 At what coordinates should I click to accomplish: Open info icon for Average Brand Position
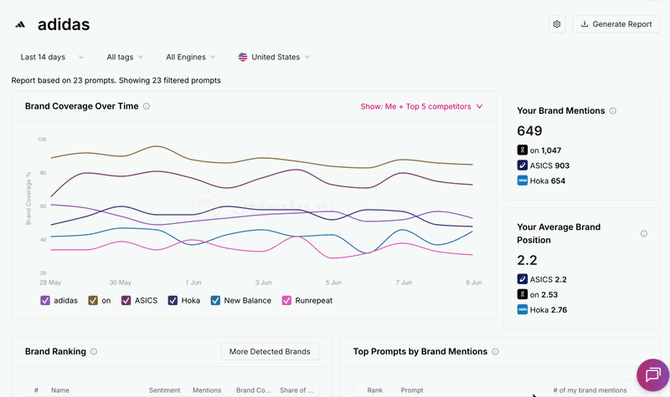(644, 233)
